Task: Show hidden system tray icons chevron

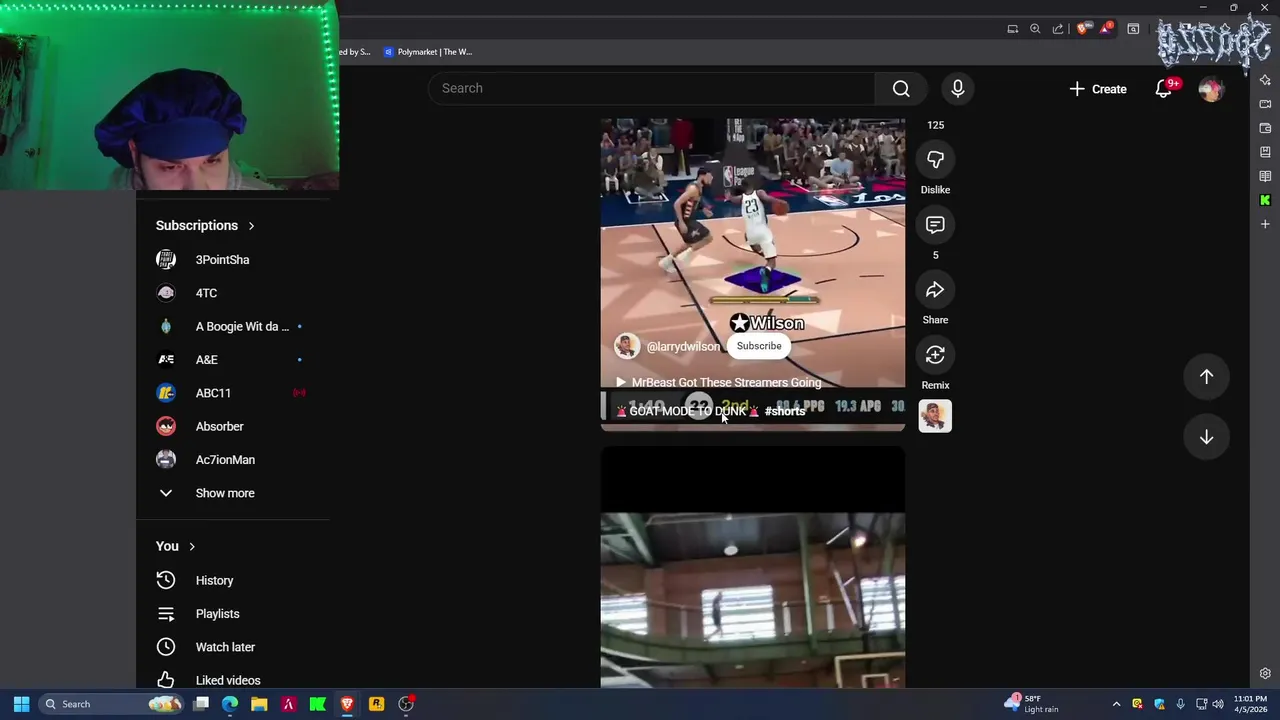Action: [1116, 704]
